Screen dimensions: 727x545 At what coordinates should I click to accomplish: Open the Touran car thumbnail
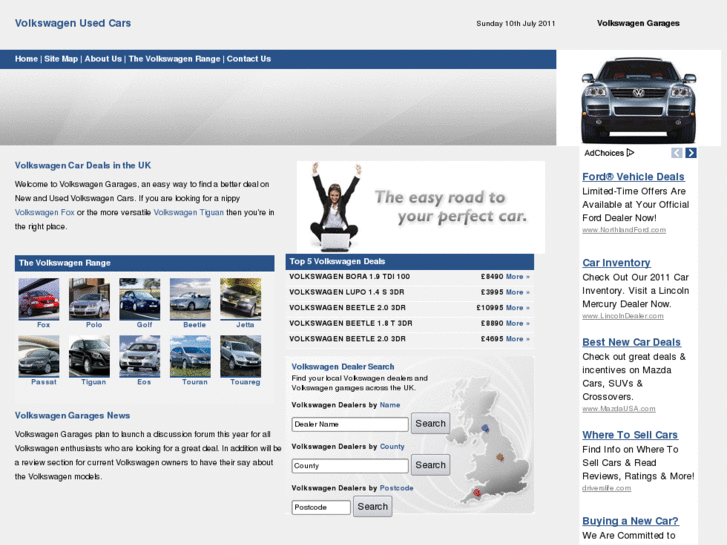(190, 356)
